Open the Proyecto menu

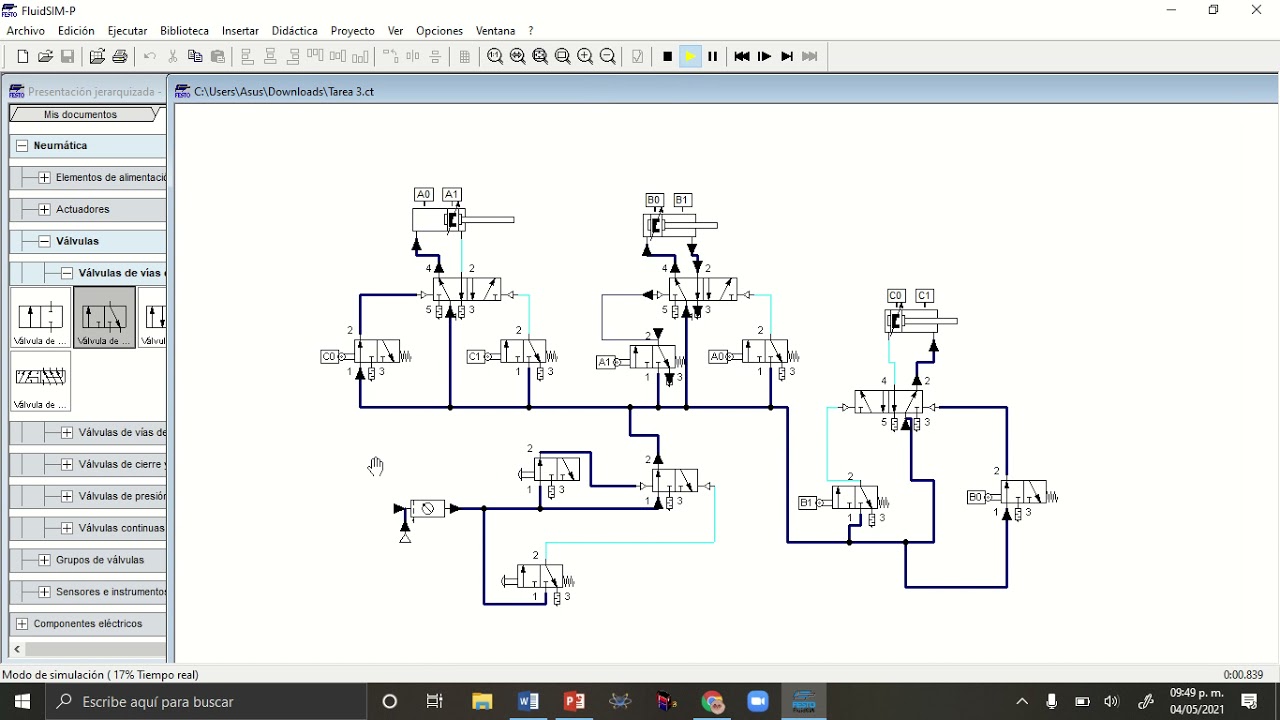(x=353, y=31)
